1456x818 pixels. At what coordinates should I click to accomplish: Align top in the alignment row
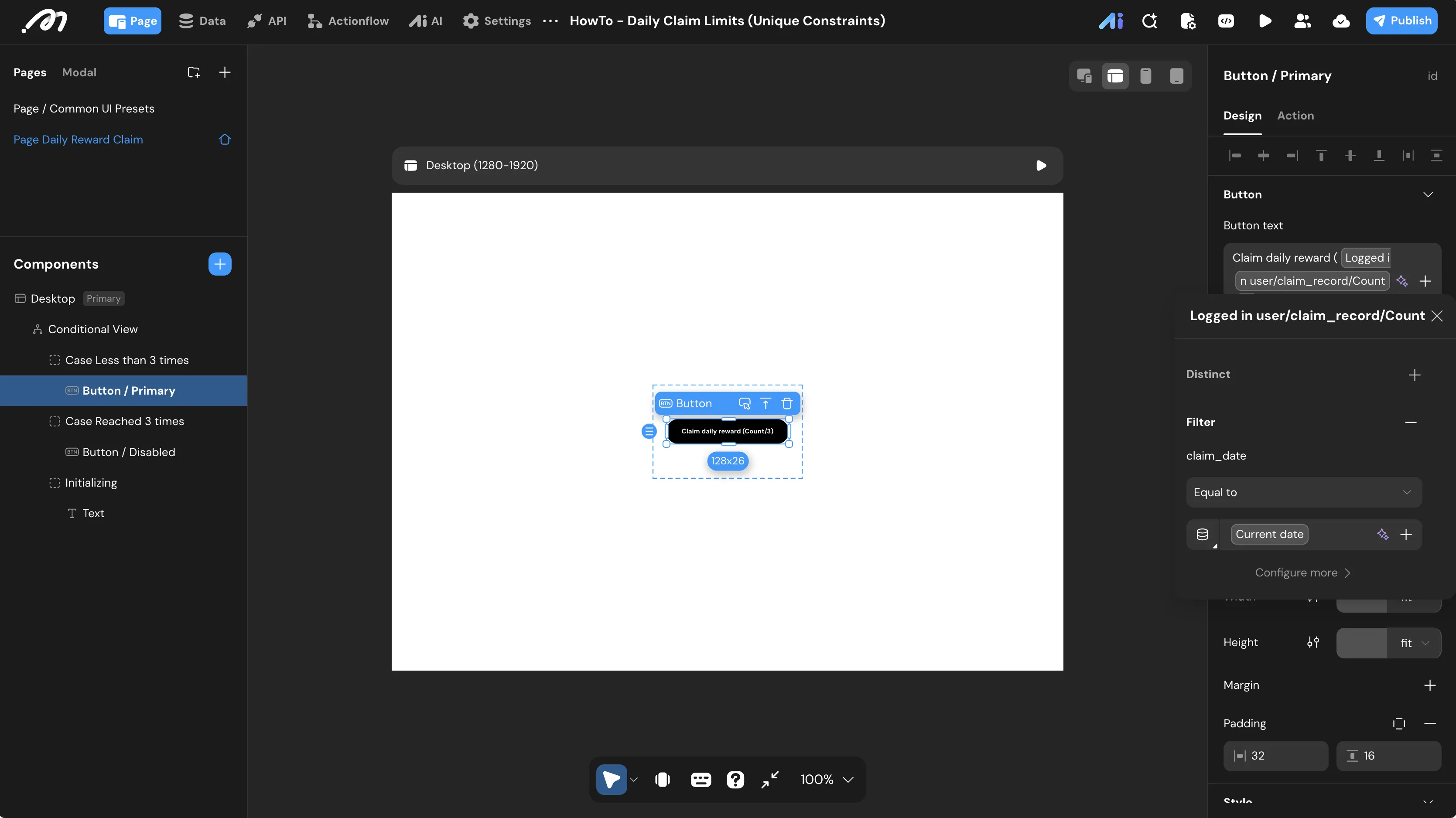(x=1322, y=155)
